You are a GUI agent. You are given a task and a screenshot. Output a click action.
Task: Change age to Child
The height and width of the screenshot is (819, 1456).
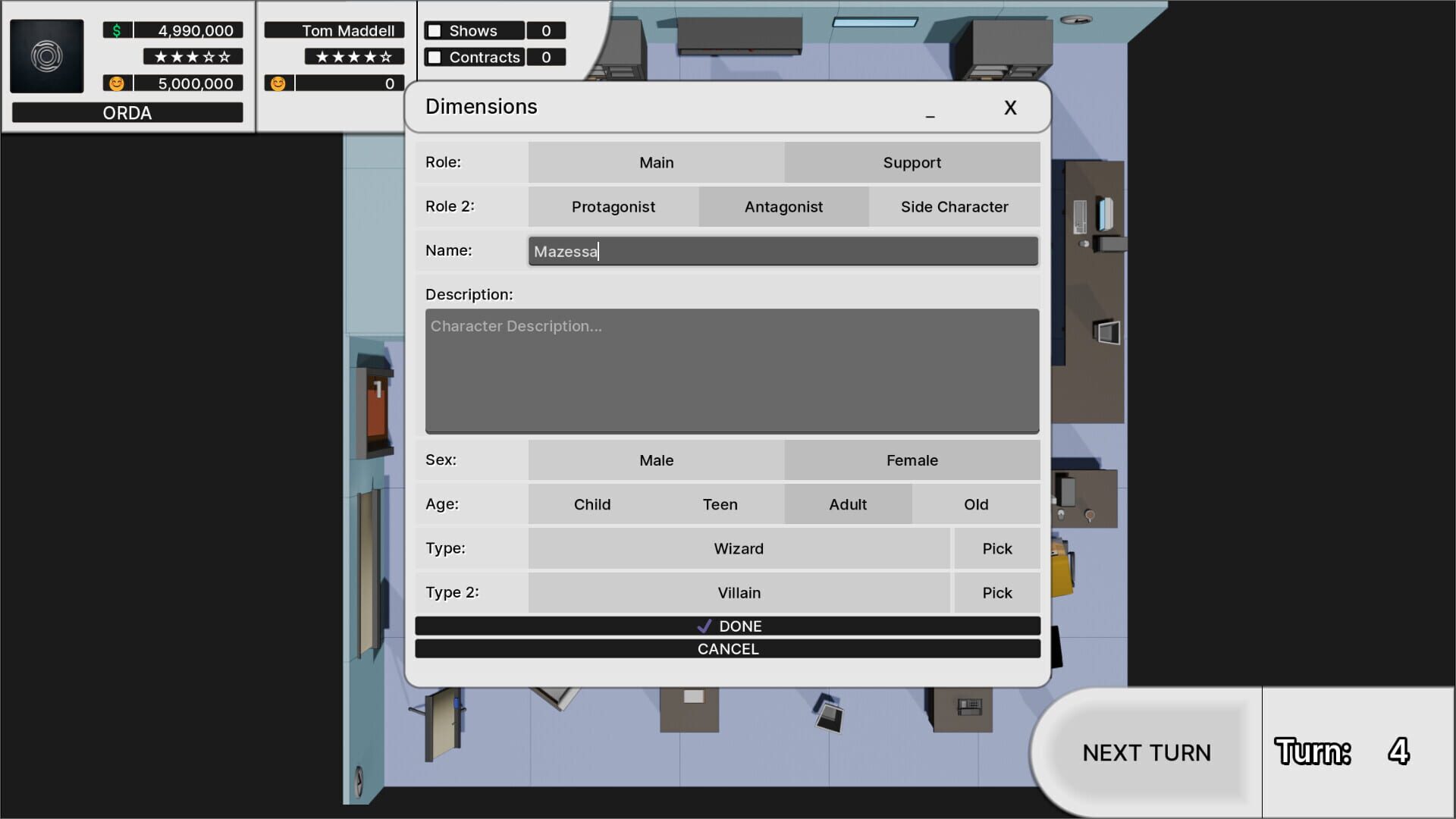pos(592,504)
